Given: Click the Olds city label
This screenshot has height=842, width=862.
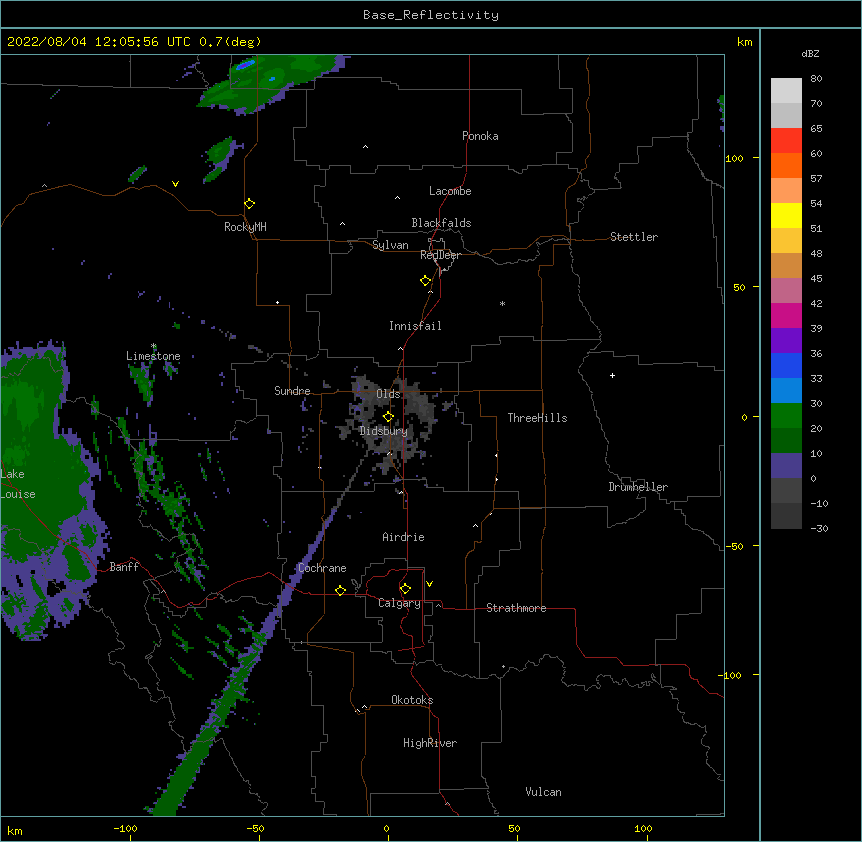Looking at the screenshot, I should (388, 394).
